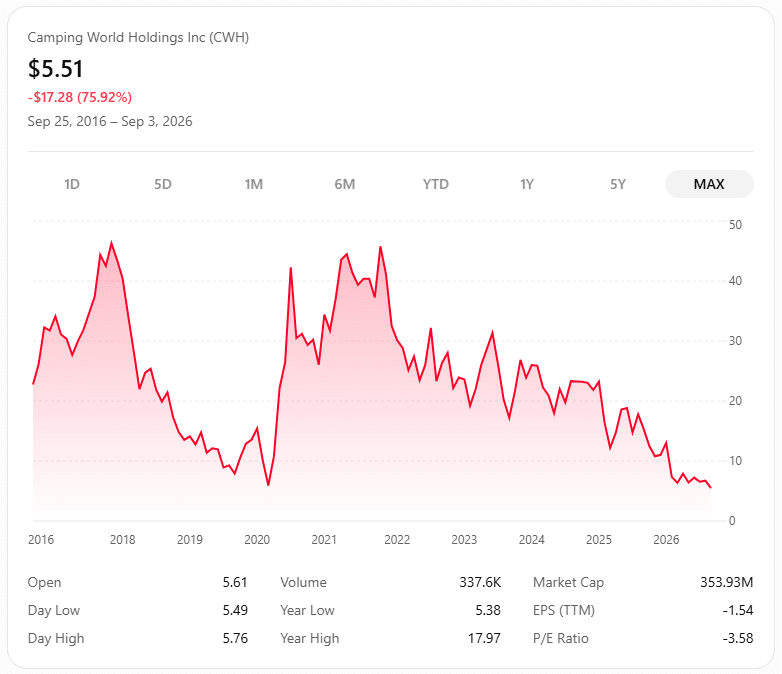Select the 6M time range
Image resolution: width=782 pixels, height=674 pixels.
[x=345, y=184]
